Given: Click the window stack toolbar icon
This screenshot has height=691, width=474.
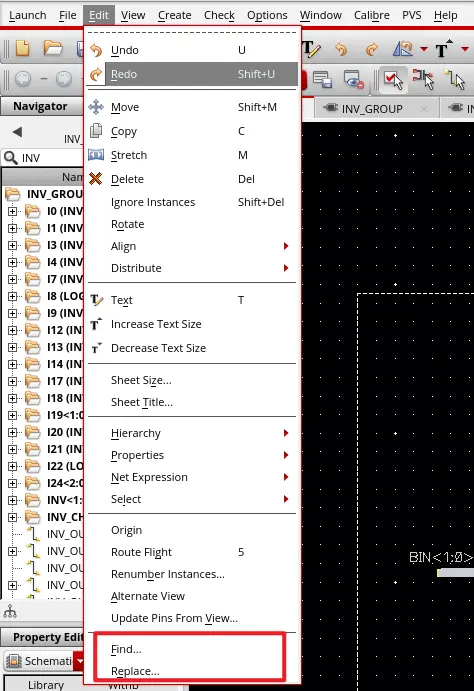Looking at the screenshot, I should (x=322, y=79).
